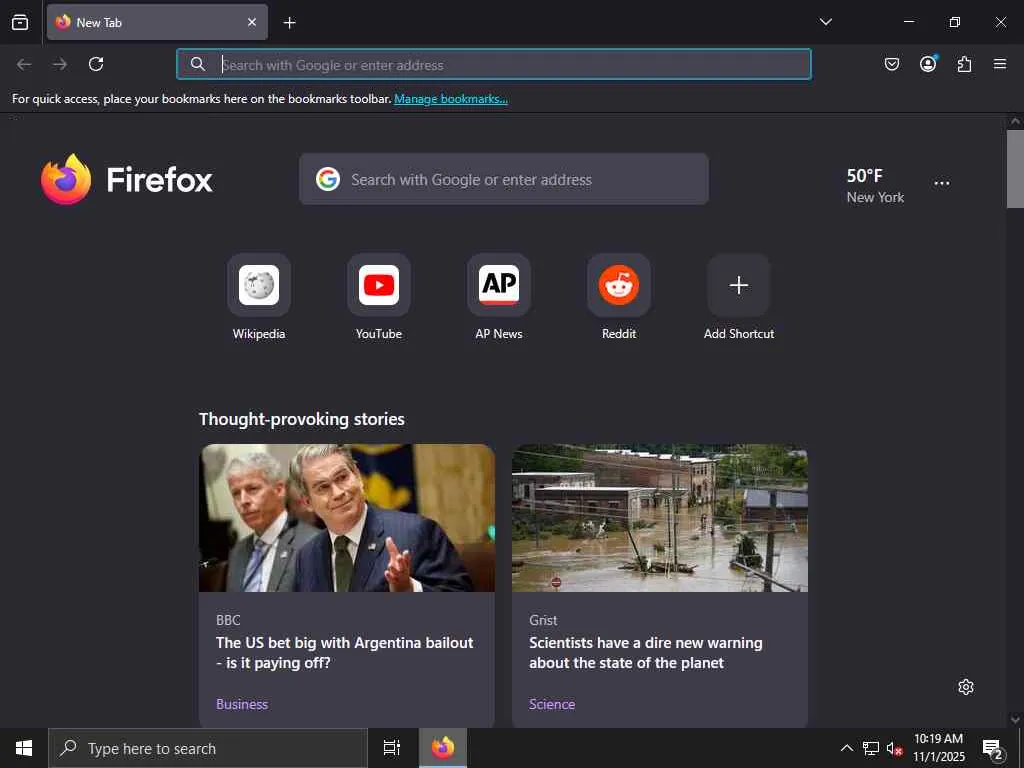The image size is (1024, 768).
Task: Click the address bar search field
Action: [x=494, y=64]
